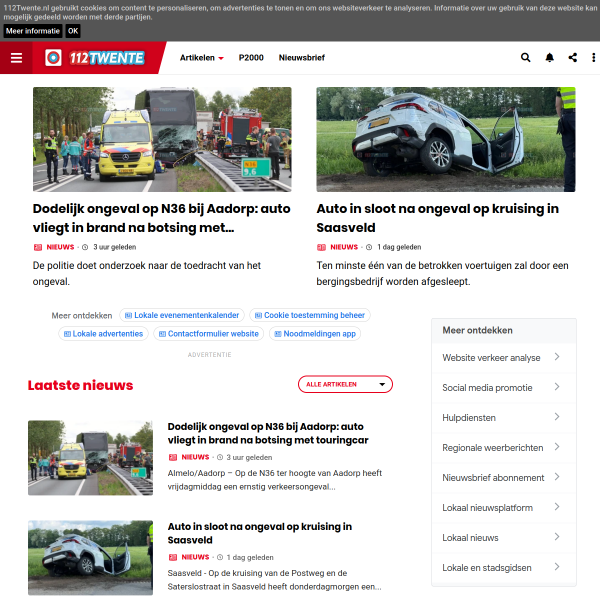Click the summary 'De politie doet onderzoek naar de toedracht'
Image resolution: width=600 pixels, height=600 pixels.
(x=147, y=274)
